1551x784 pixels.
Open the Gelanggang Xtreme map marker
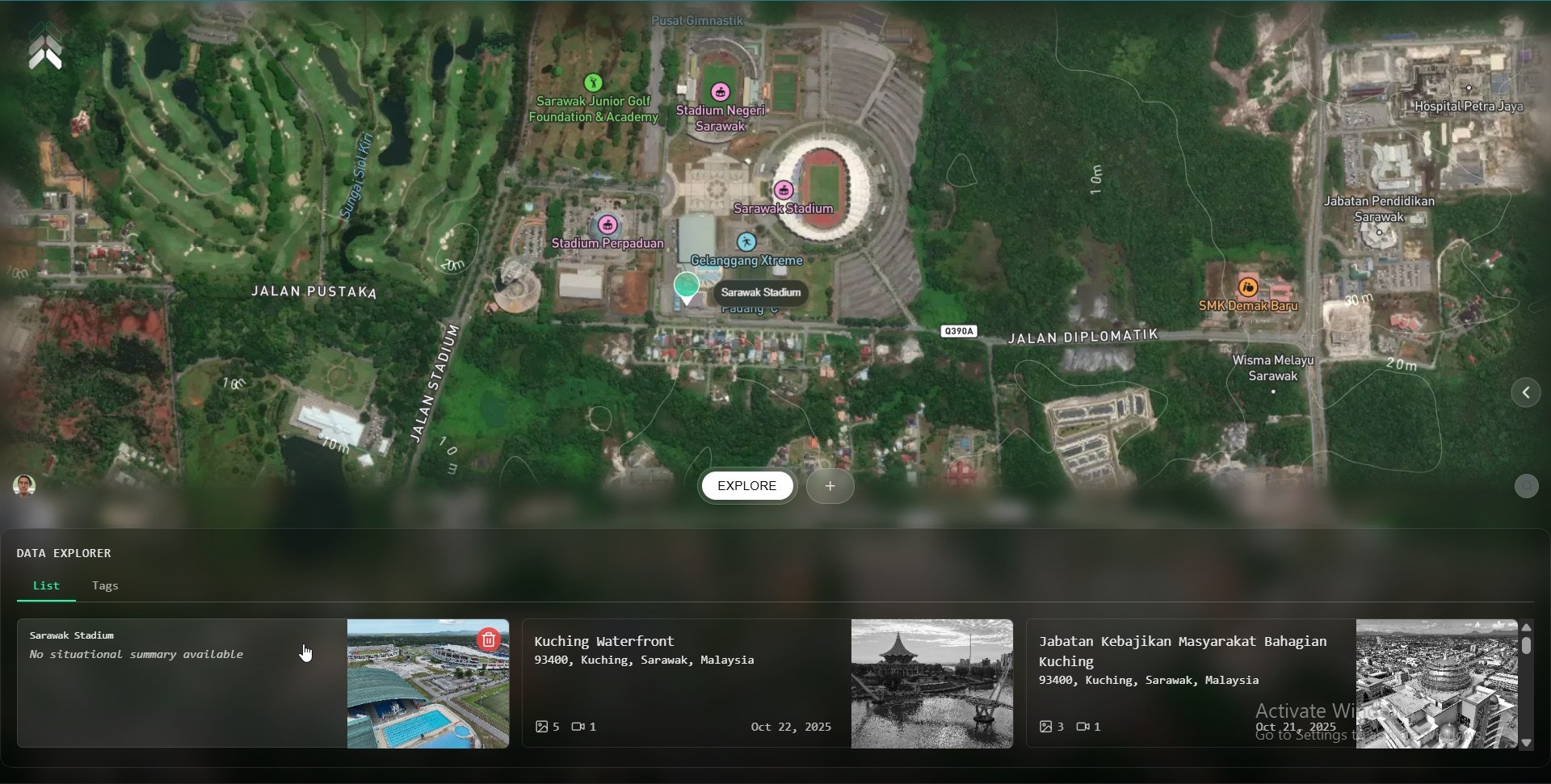(x=747, y=241)
